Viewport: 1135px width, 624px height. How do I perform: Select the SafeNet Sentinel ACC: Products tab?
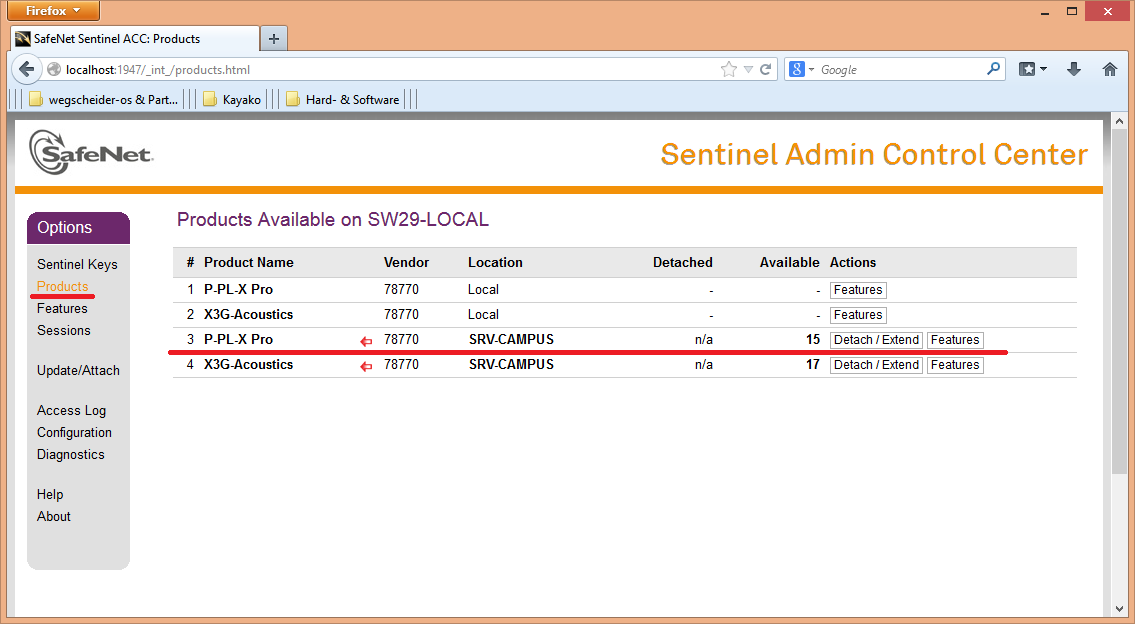click(135, 39)
